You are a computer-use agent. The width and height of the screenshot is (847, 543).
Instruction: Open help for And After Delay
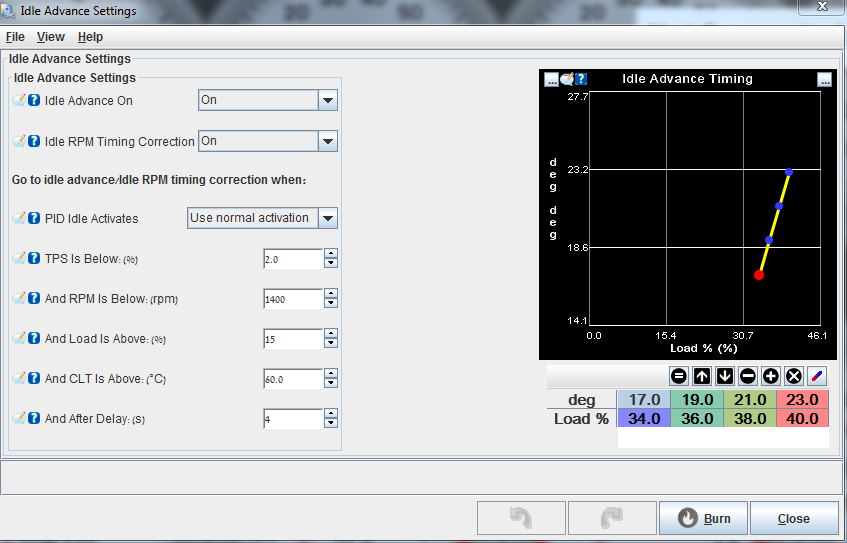click(x=33, y=418)
